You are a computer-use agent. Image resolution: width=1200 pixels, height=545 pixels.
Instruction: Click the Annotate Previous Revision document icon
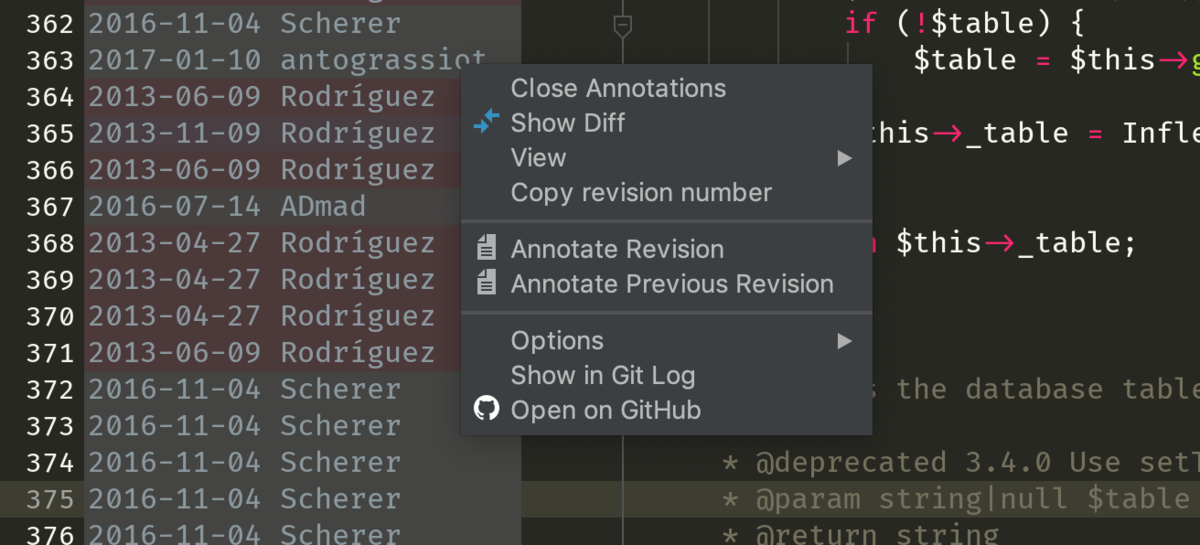[486, 283]
